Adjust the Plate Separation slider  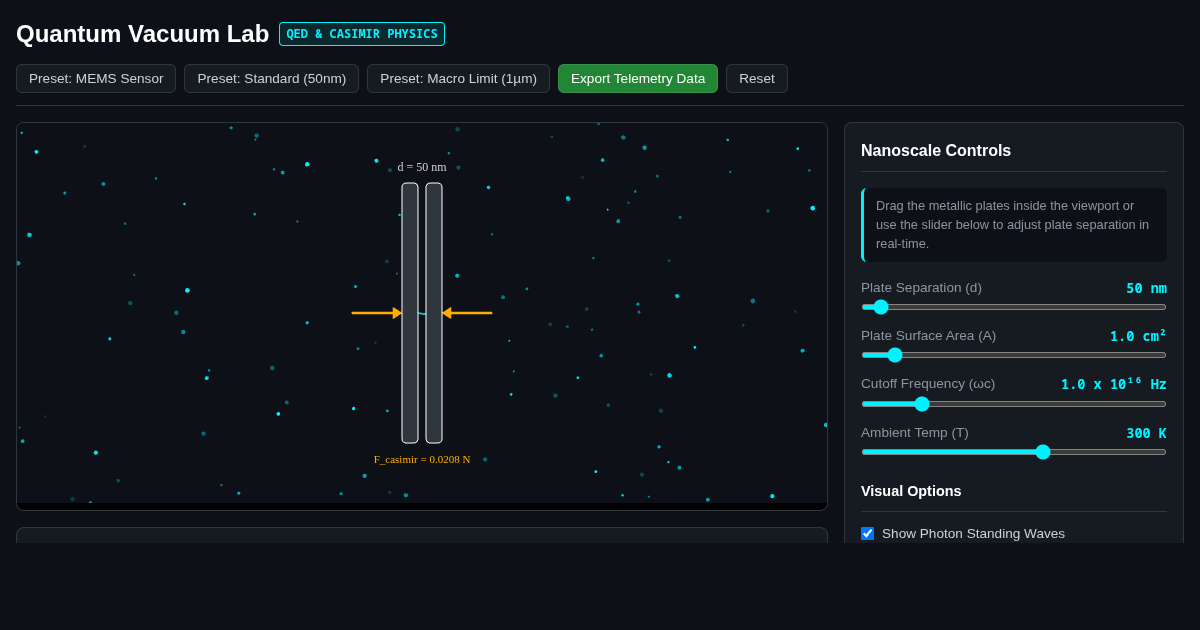click(x=1014, y=307)
